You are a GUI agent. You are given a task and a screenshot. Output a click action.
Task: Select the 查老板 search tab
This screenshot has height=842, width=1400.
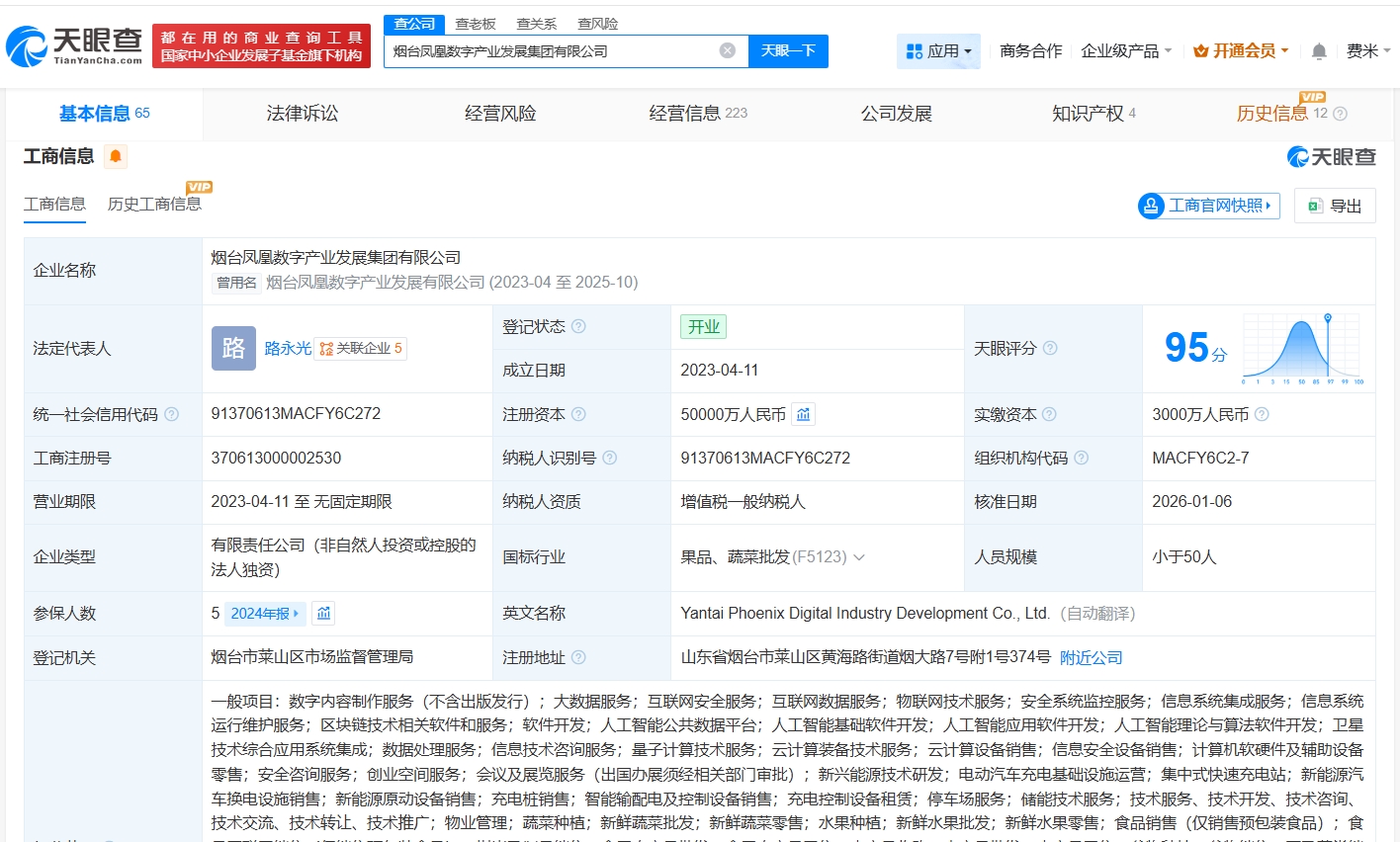[x=476, y=24]
